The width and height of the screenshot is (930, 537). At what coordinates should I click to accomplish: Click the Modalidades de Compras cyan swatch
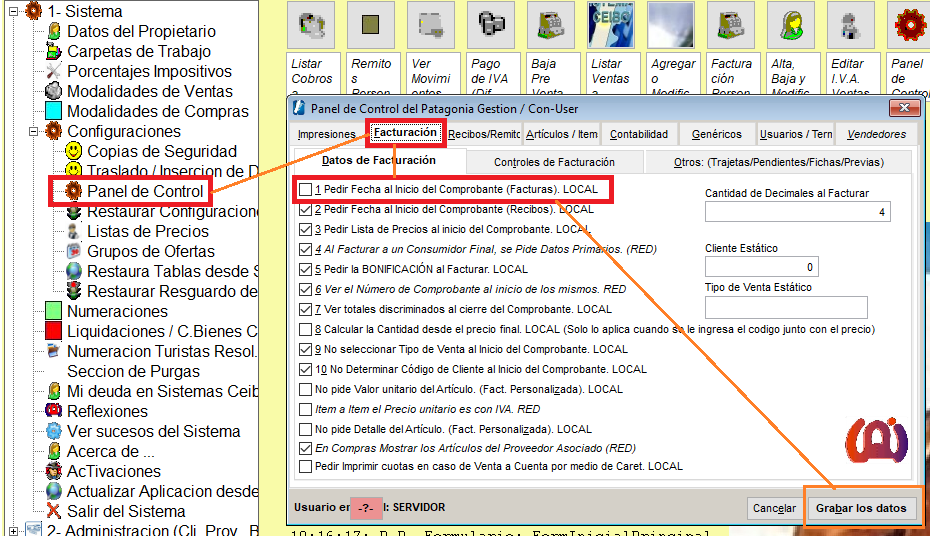coord(54,111)
